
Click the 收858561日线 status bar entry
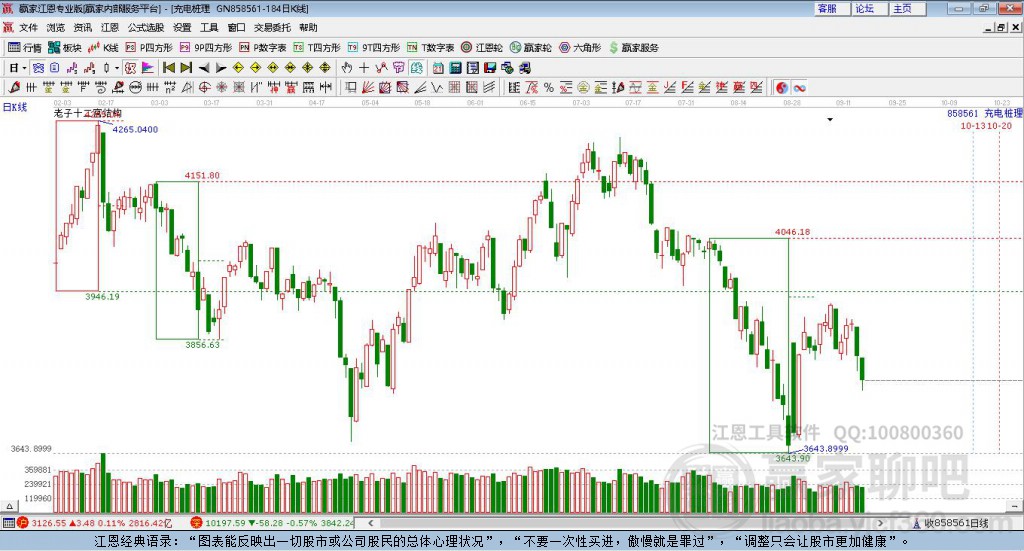click(952, 523)
